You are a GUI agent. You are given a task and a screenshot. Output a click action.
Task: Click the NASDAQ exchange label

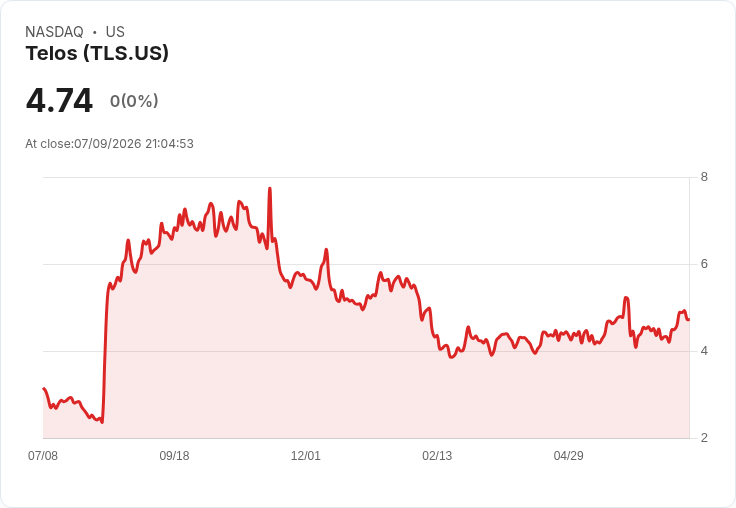pos(54,32)
